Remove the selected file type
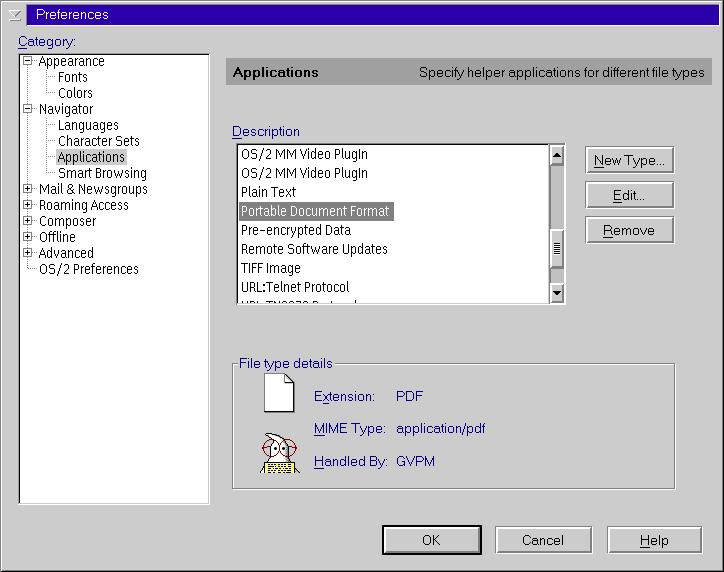The image size is (724, 572). tap(629, 230)
